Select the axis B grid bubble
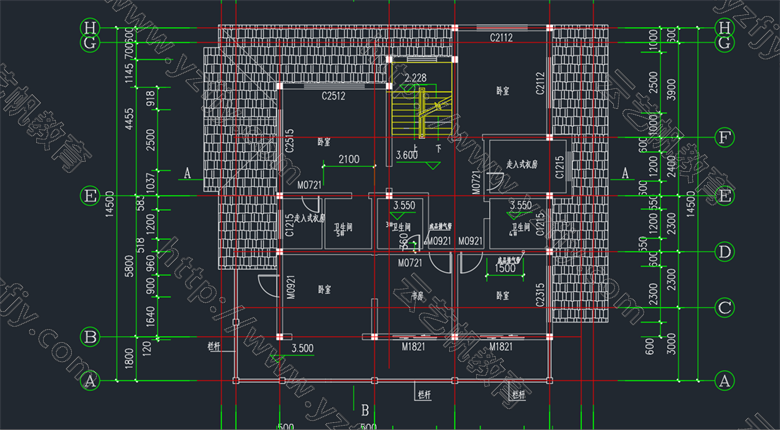 pyautogui.click(x=90, y=337)
